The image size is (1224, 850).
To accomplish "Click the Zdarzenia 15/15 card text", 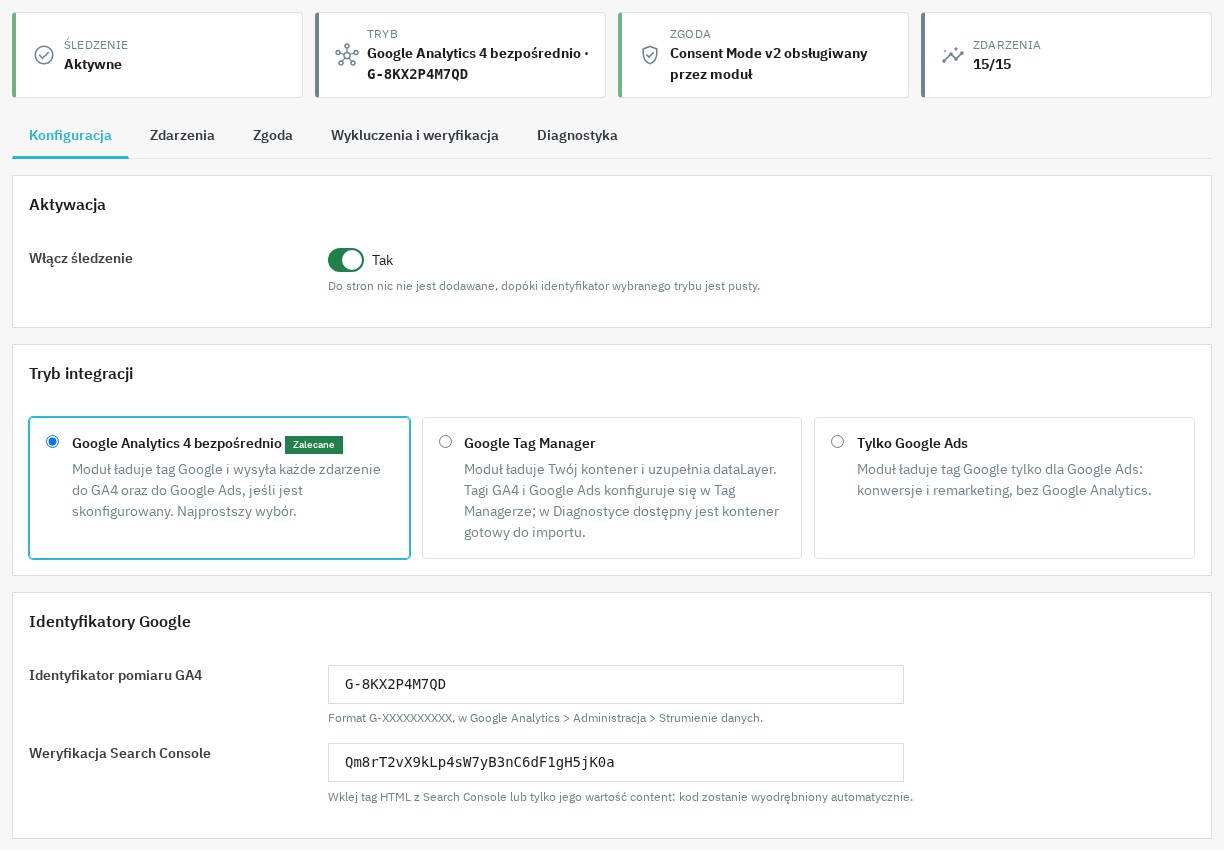I will pyautogui.click(x=1007, y=55).
